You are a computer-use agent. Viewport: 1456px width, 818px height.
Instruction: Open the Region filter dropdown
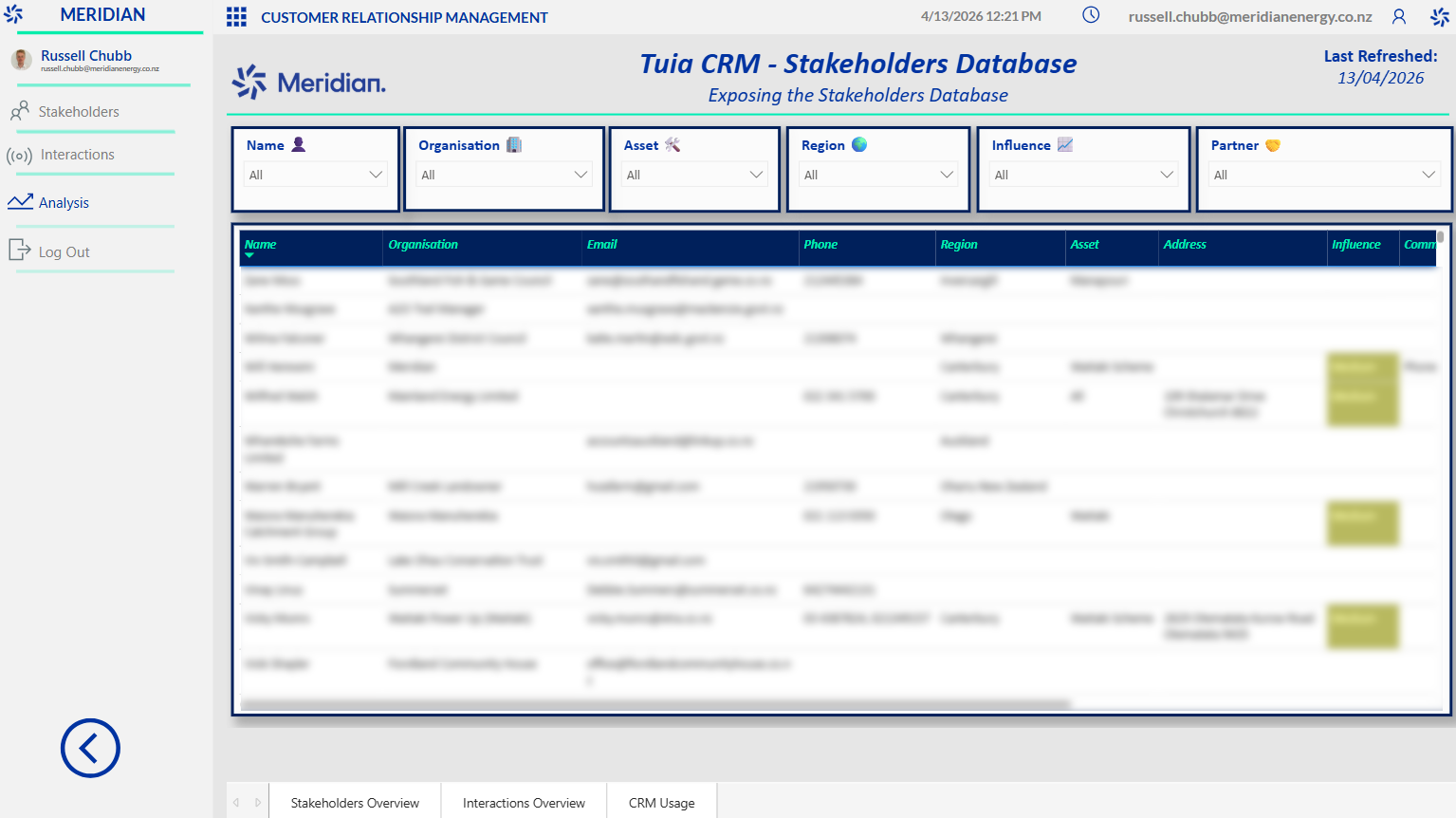tap(877, 175)
